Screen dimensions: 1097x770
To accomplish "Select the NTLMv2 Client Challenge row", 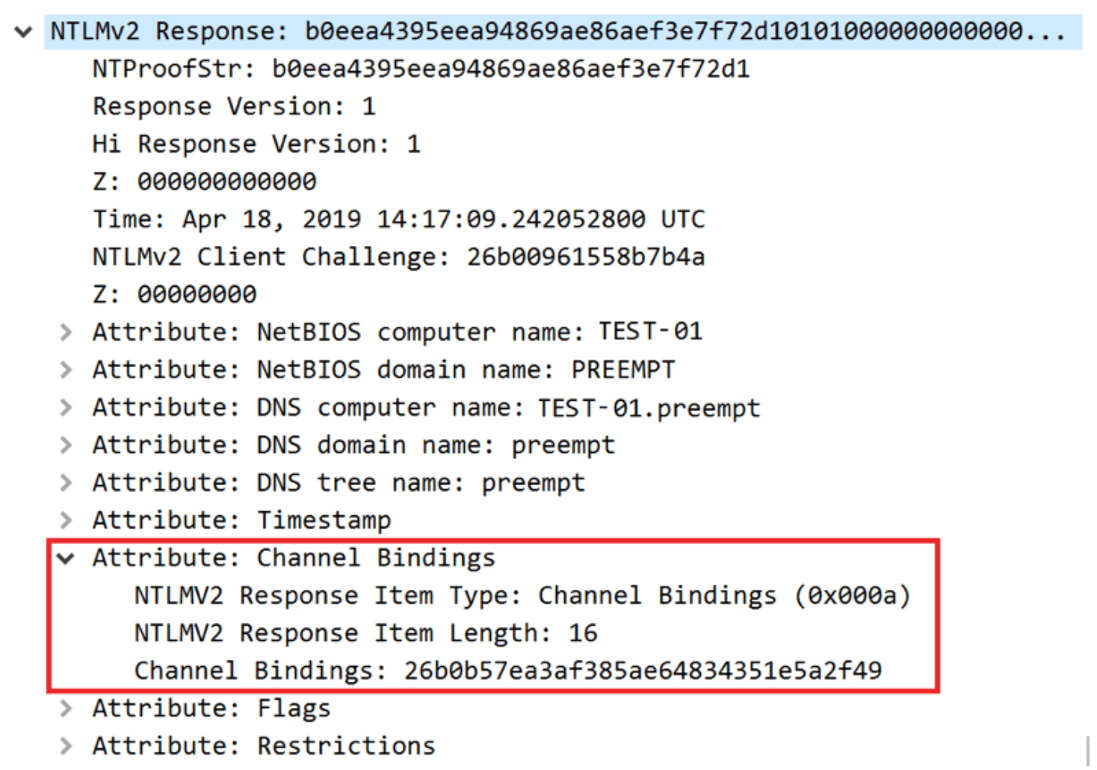I will click(x=398, y=257).
